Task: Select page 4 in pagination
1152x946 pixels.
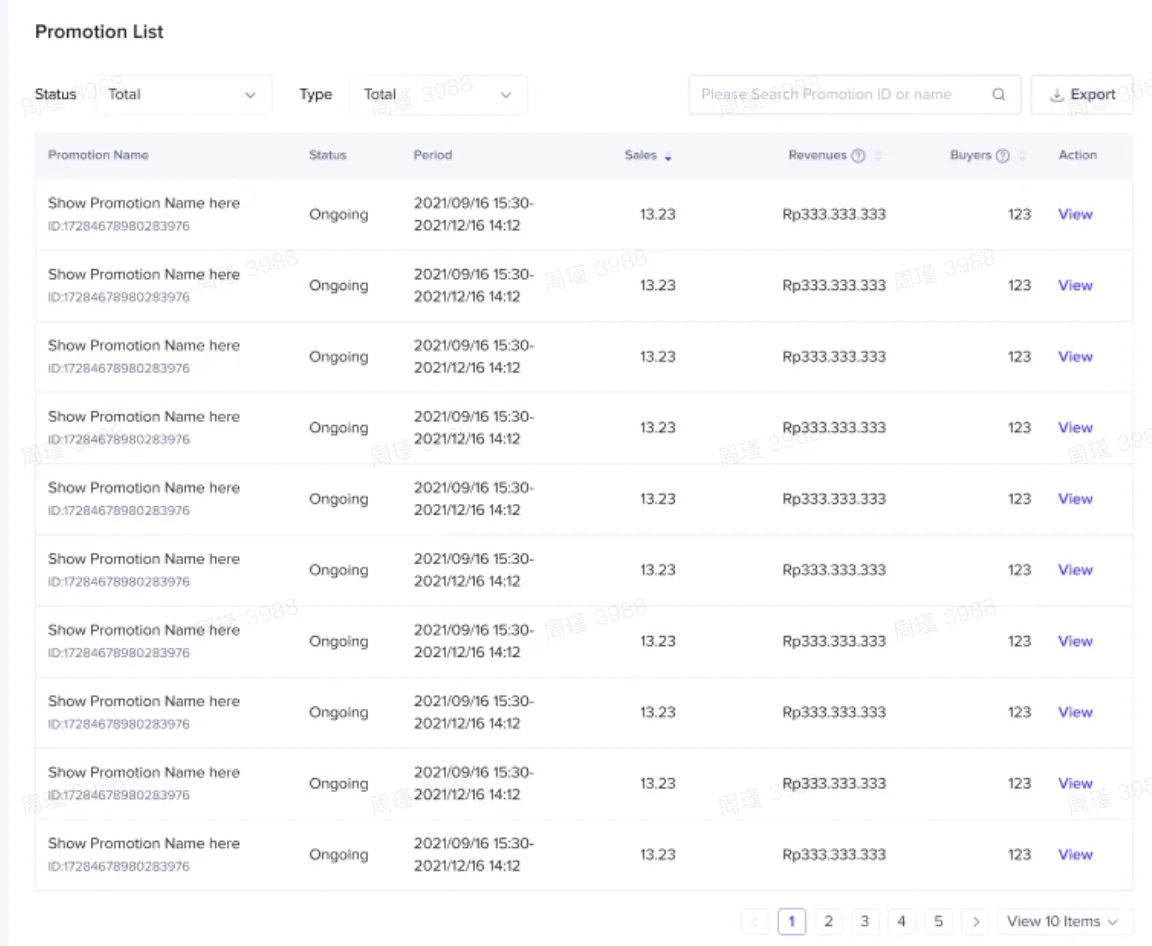Action: pyautogui.click(x=901, y=921)
